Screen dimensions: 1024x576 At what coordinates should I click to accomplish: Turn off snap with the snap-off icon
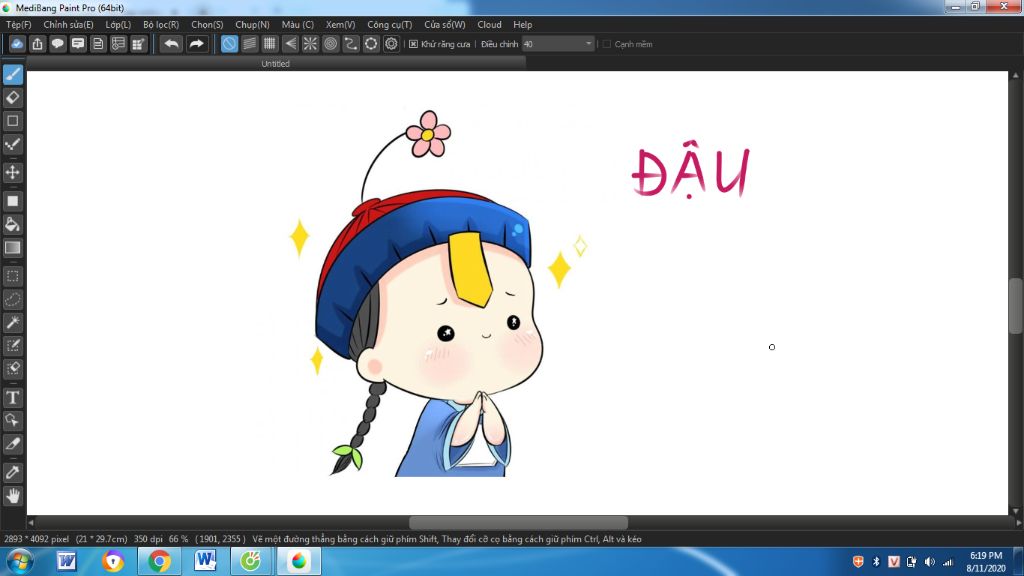pyautogui.click(x=229, y=44)
